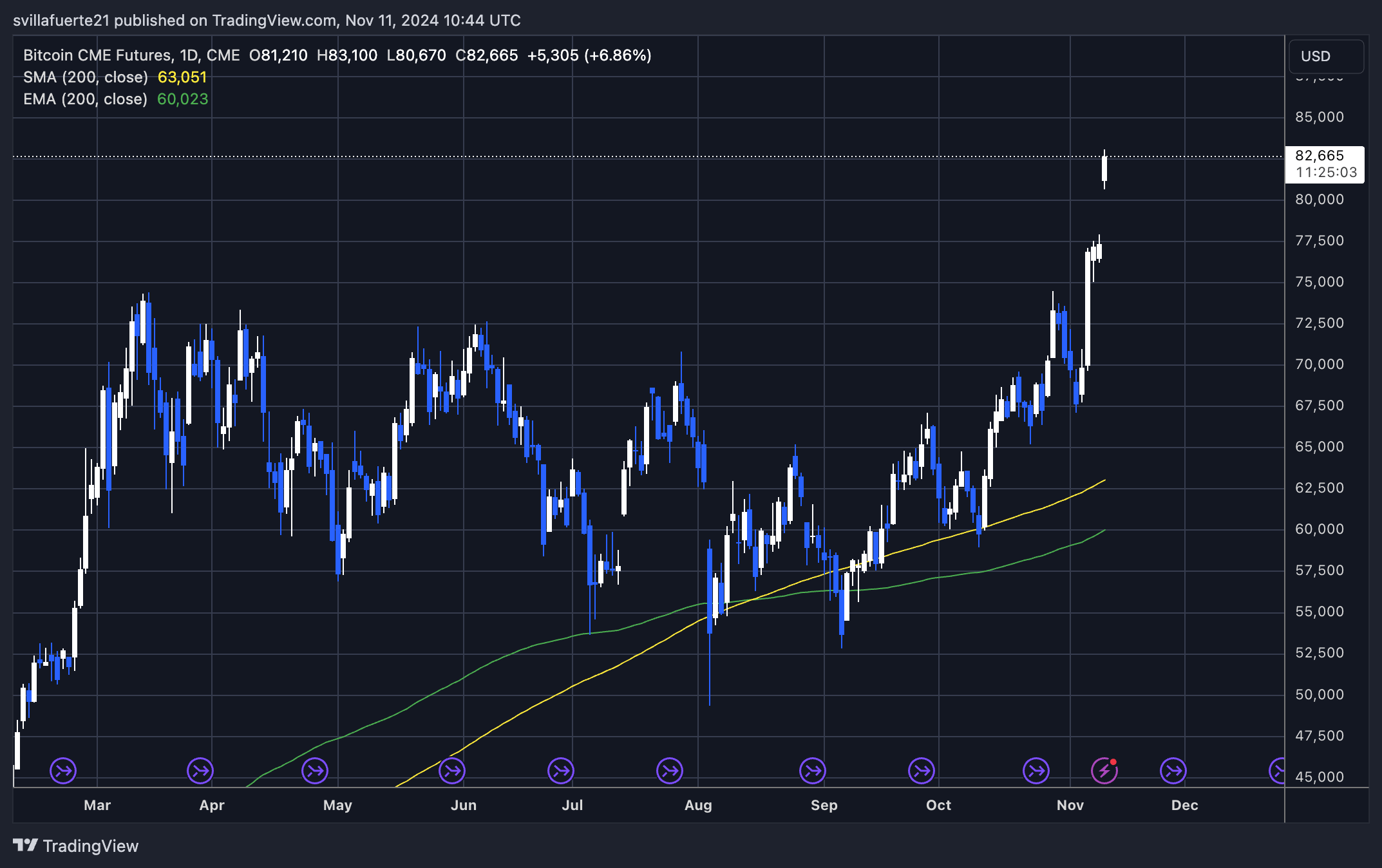
Task: Click the event marker icon before May
Action: coord(315,770)
